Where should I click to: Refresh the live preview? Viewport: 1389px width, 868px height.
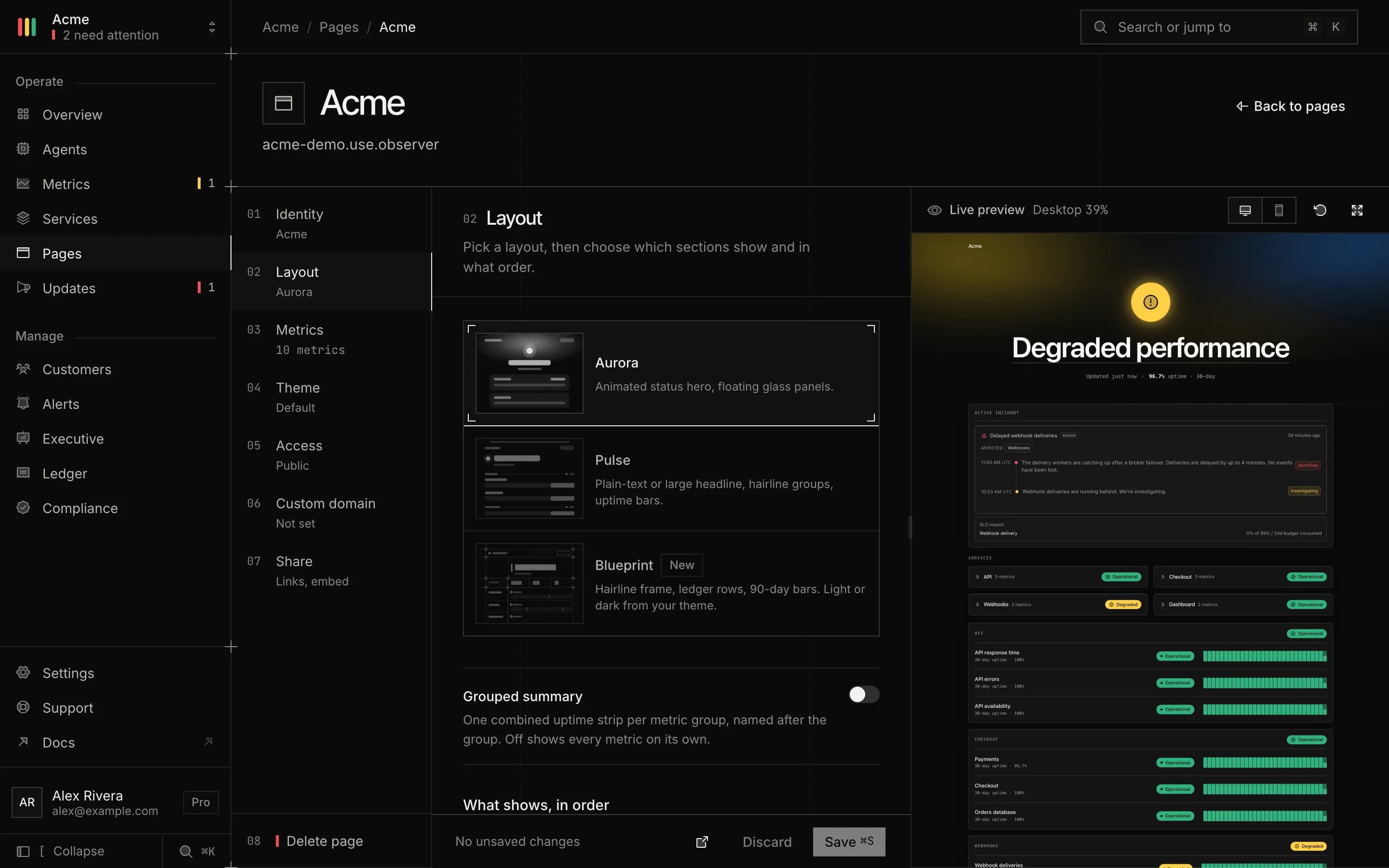(1320, 210)
